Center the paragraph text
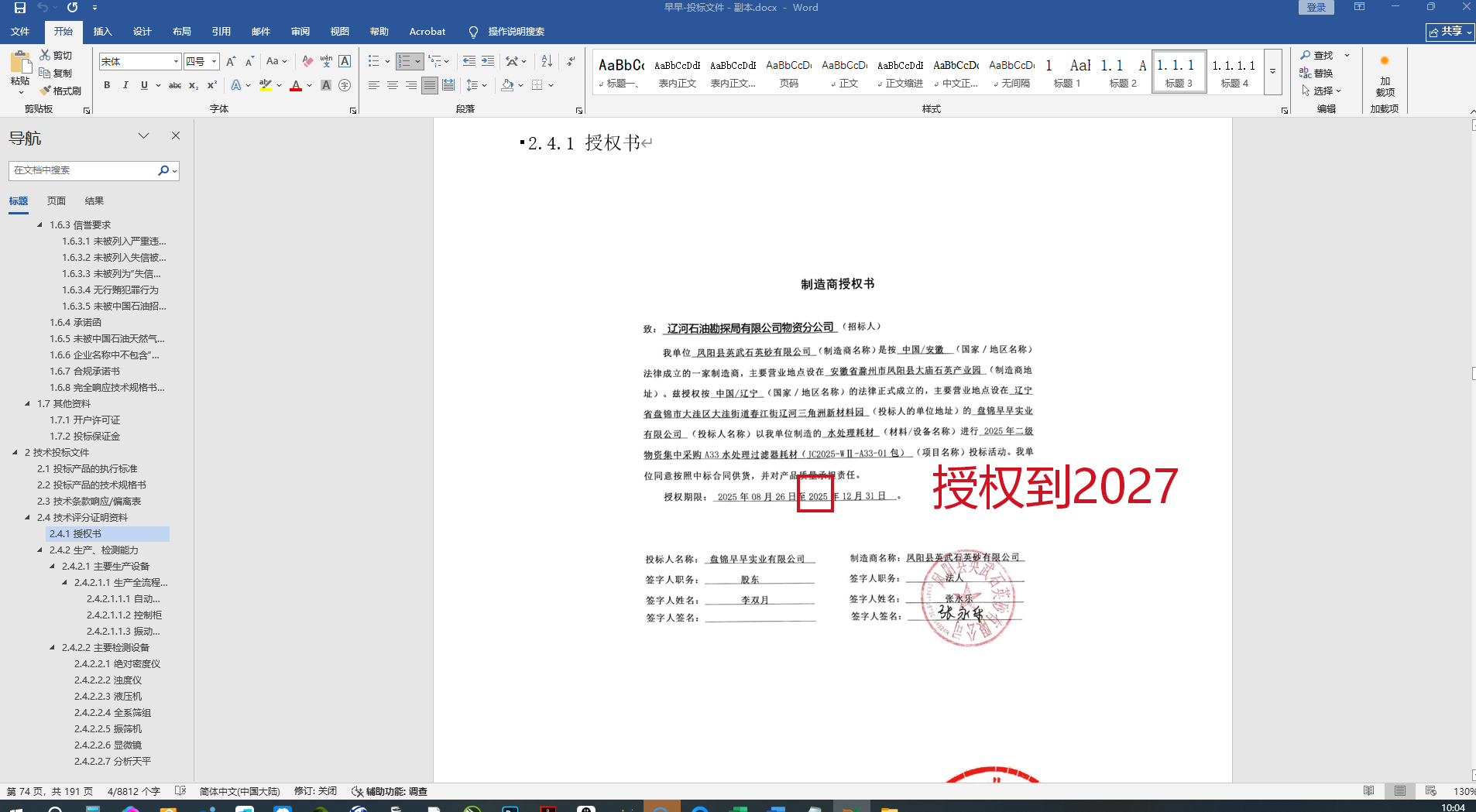This screenshot has width=1476, height=812. [392, 85]
